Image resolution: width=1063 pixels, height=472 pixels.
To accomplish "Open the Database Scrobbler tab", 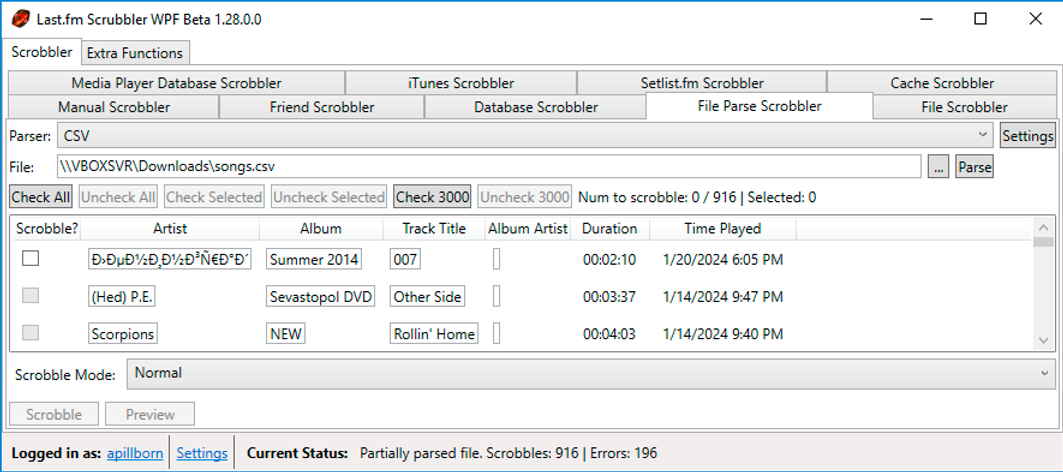I will coord(536,107).
